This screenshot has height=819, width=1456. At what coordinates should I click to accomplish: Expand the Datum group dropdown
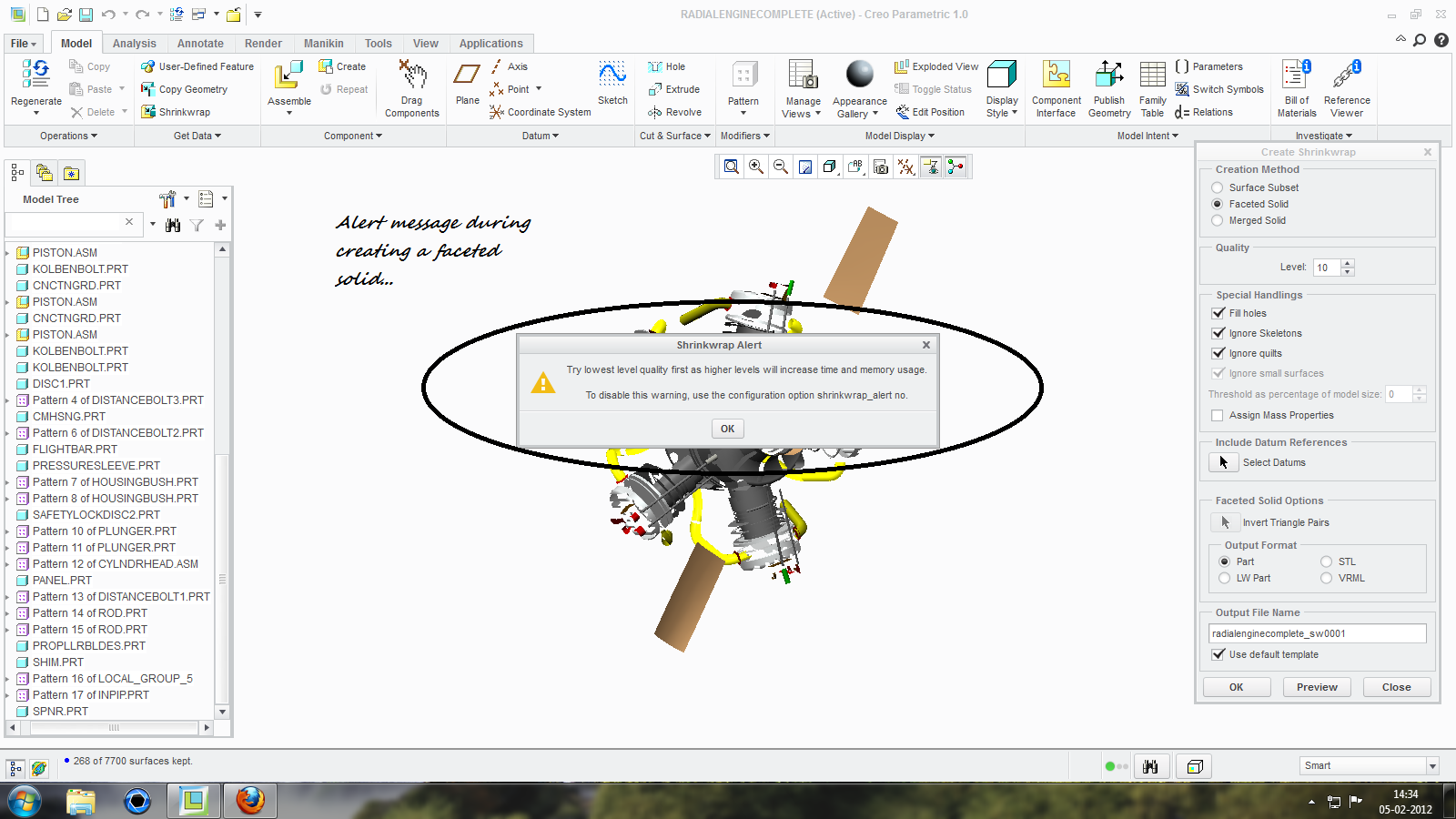[541, 136]
